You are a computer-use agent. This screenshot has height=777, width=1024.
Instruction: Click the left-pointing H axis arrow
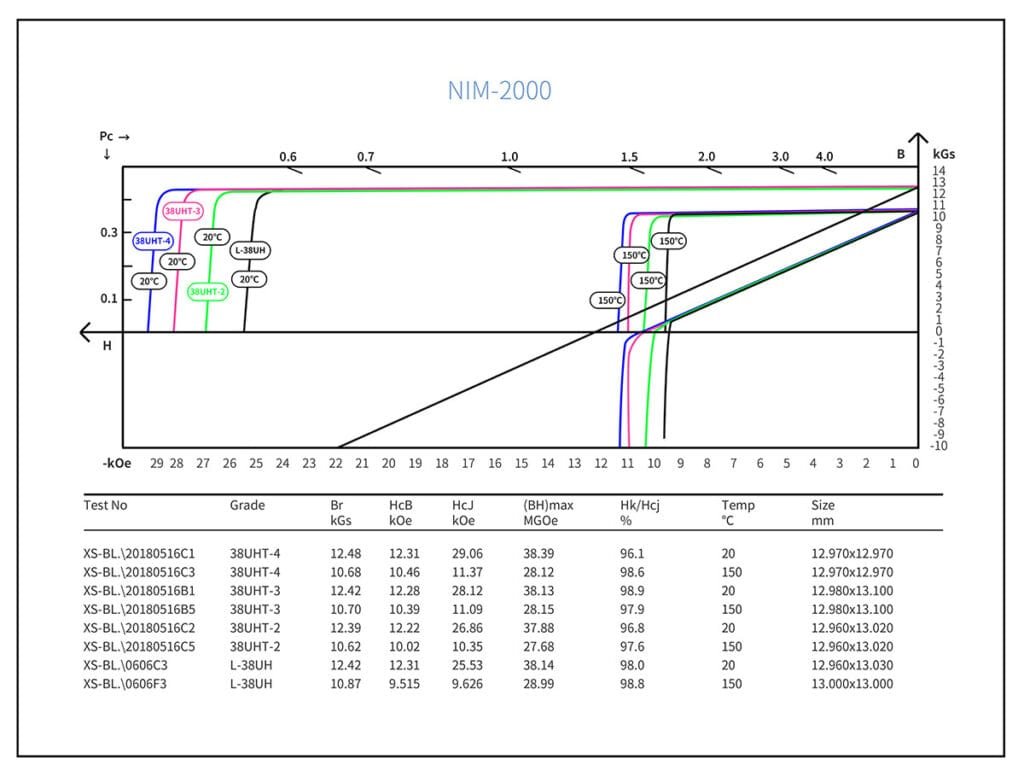coord(90,332)
